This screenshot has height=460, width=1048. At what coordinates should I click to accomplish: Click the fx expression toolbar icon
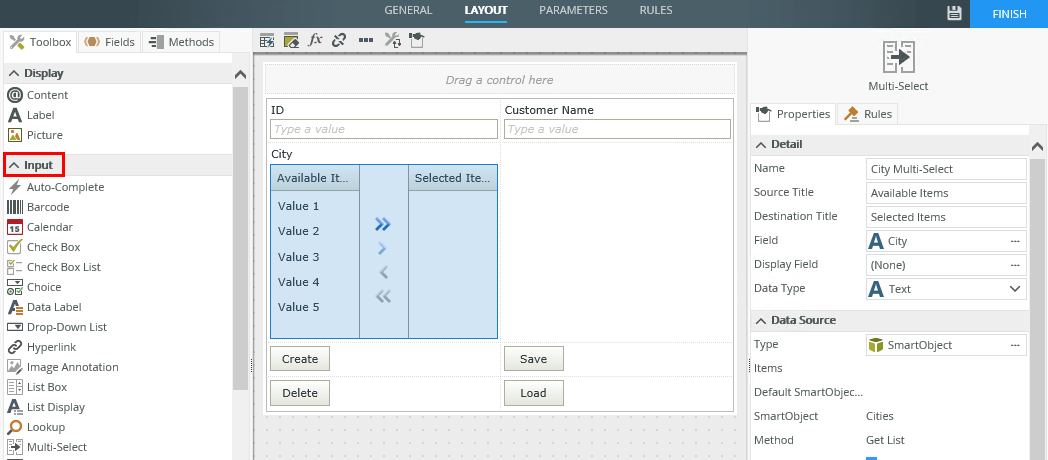click(x=315, y=40)
